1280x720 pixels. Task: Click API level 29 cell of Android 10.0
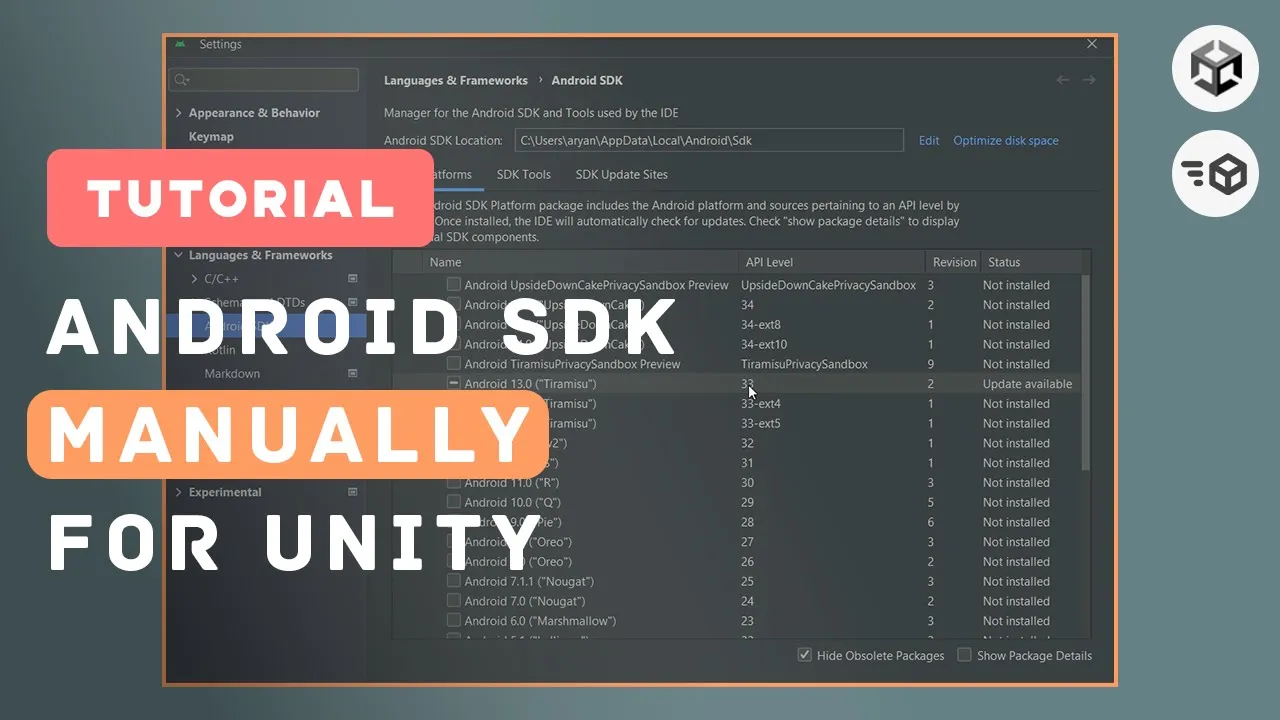click(747, 502)
